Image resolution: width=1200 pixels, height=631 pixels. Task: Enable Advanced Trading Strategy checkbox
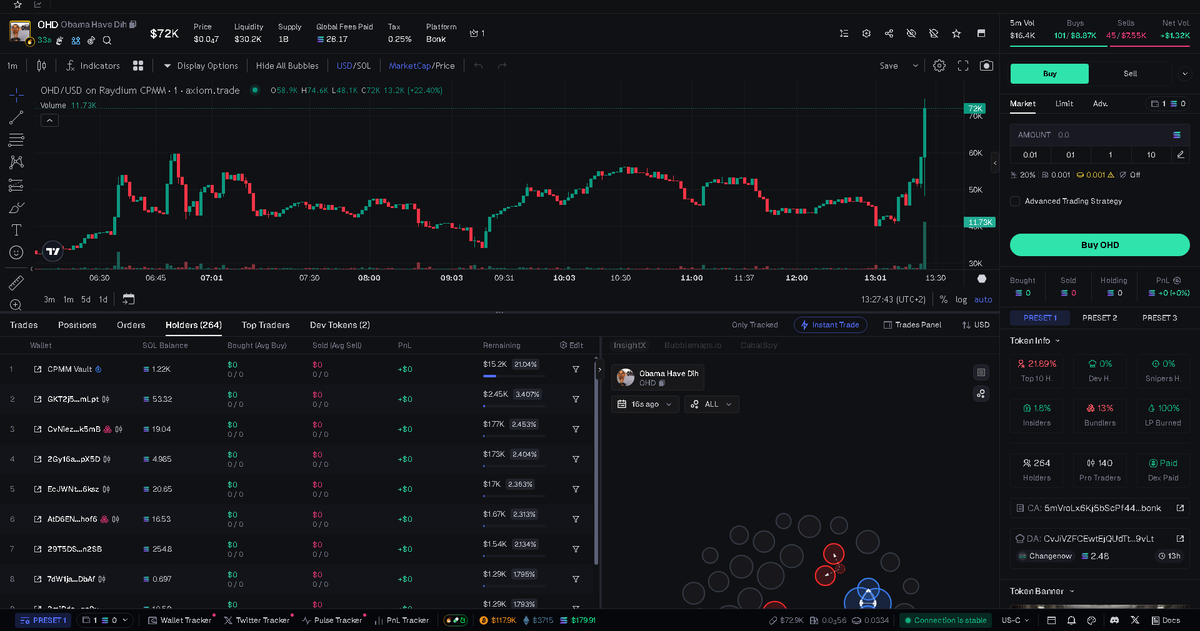pyautogui.click(x=1016, y=201)
